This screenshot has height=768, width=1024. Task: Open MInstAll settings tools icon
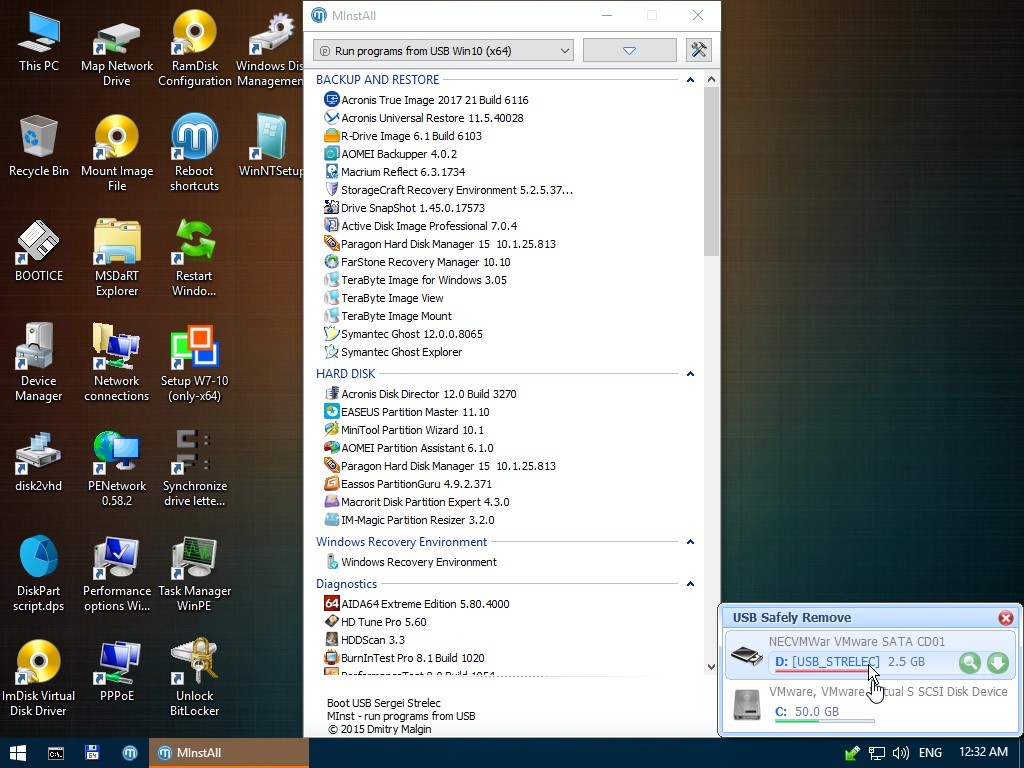(x=698, y=50)
